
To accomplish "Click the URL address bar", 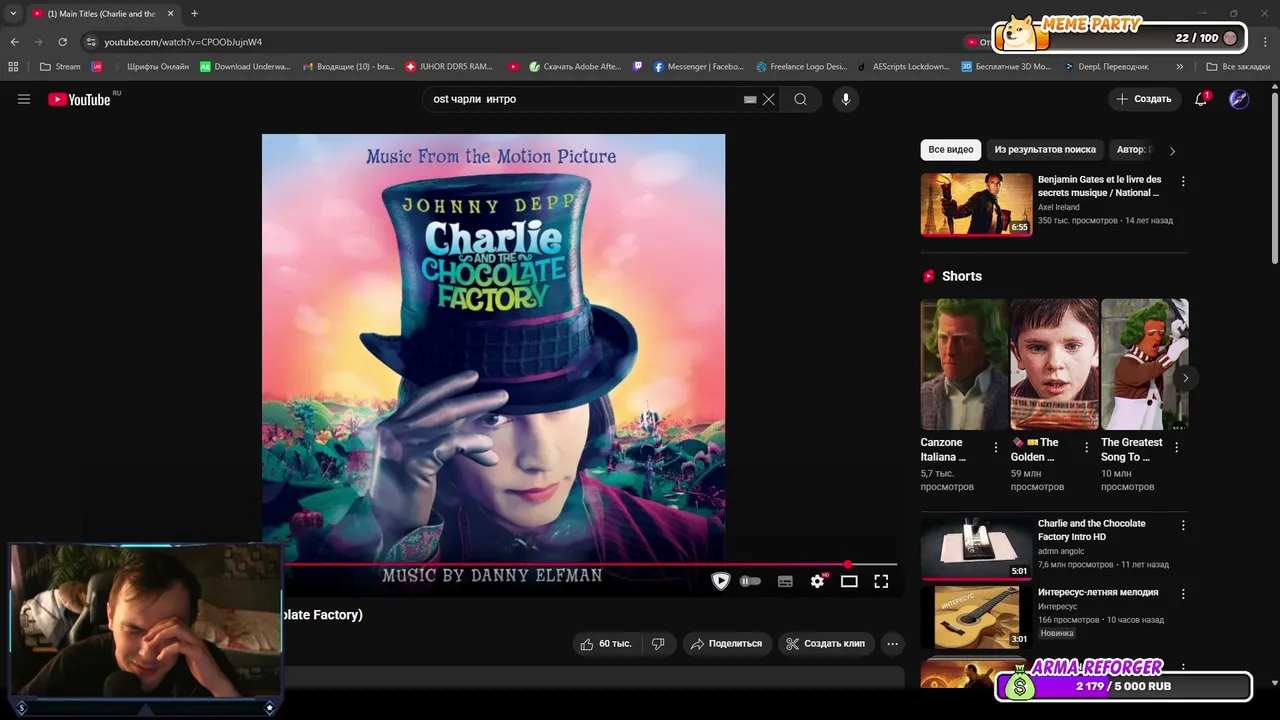I will pyautogui.click(x=520, y=42).
